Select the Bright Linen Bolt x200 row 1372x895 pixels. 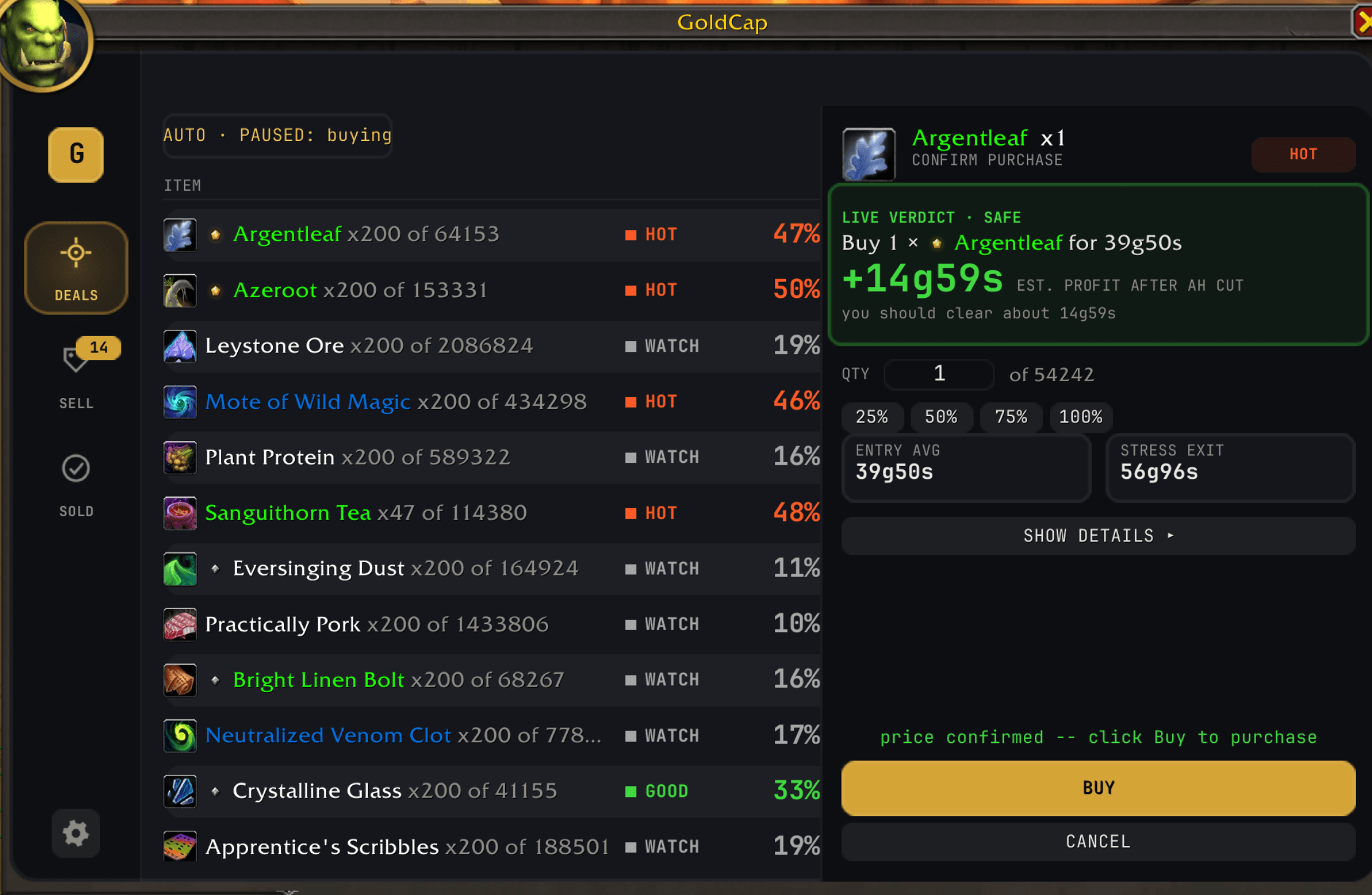pyautogui.click(x=492, y=680)
